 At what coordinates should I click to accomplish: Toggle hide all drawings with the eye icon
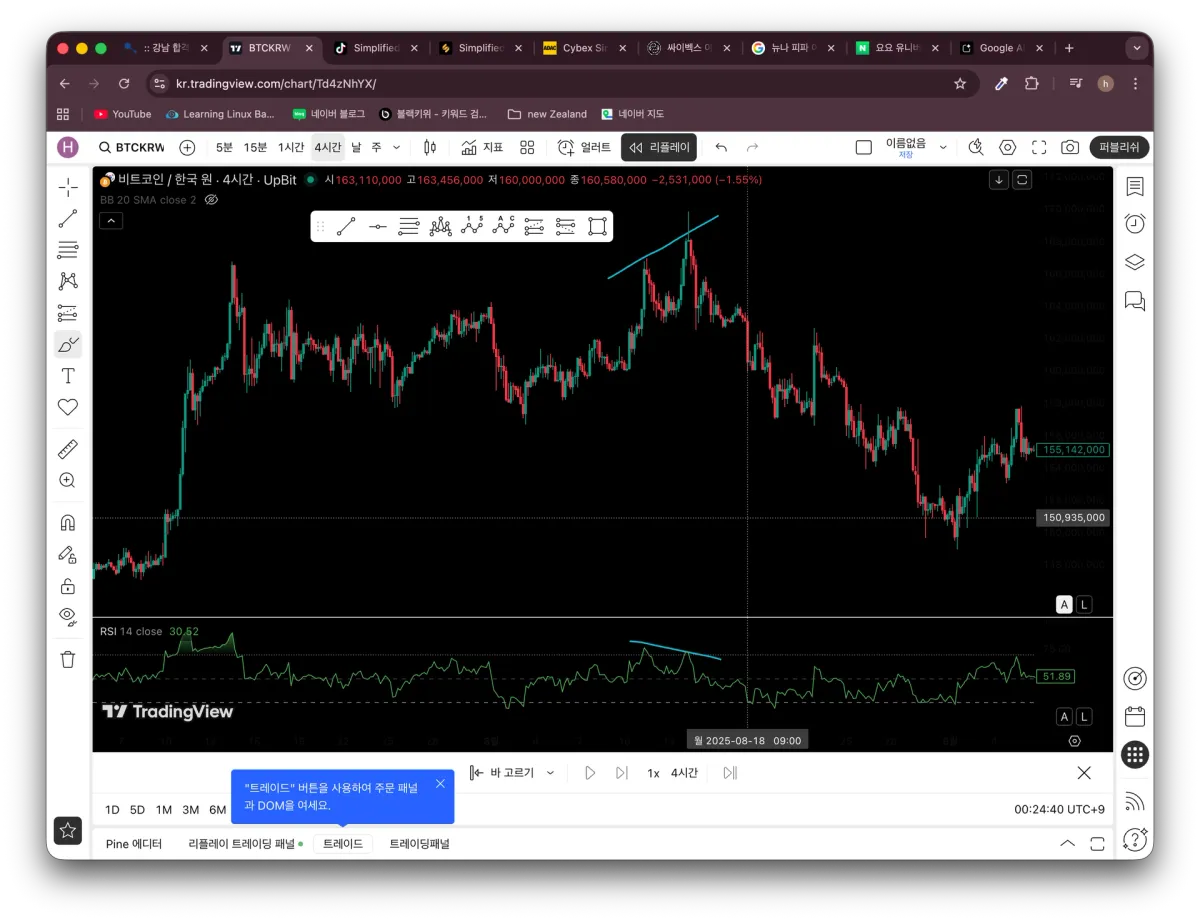[68, 617]
